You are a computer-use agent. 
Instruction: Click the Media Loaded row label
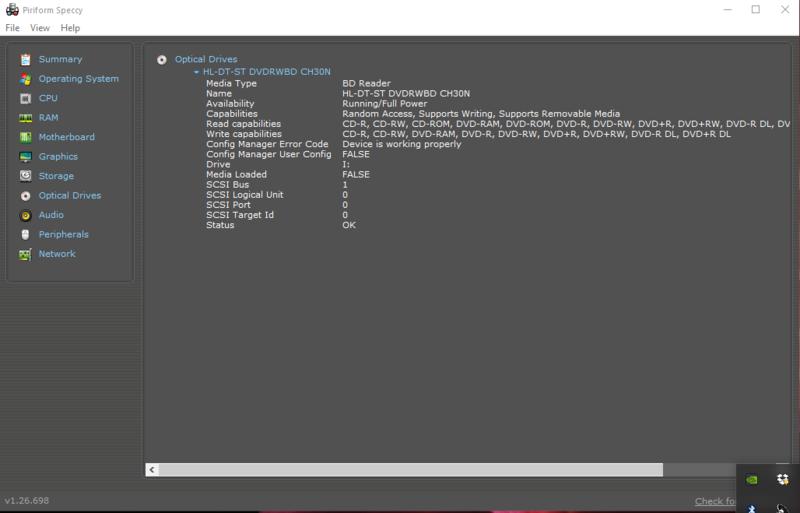click(236, 175)
